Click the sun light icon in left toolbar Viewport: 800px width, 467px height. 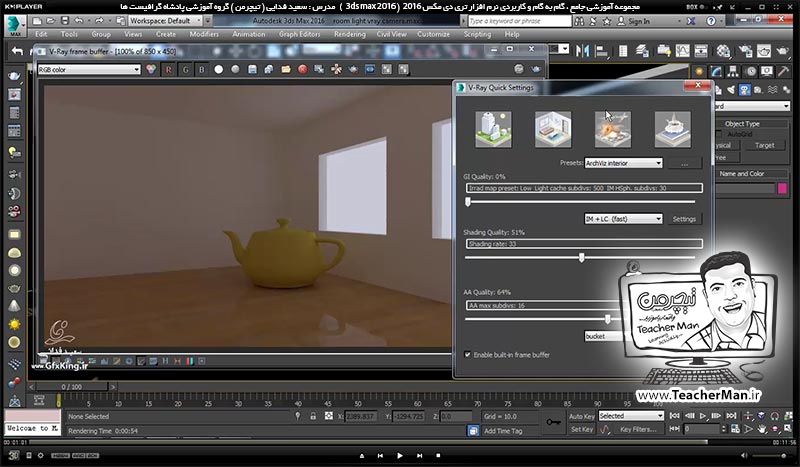[14, 324]
